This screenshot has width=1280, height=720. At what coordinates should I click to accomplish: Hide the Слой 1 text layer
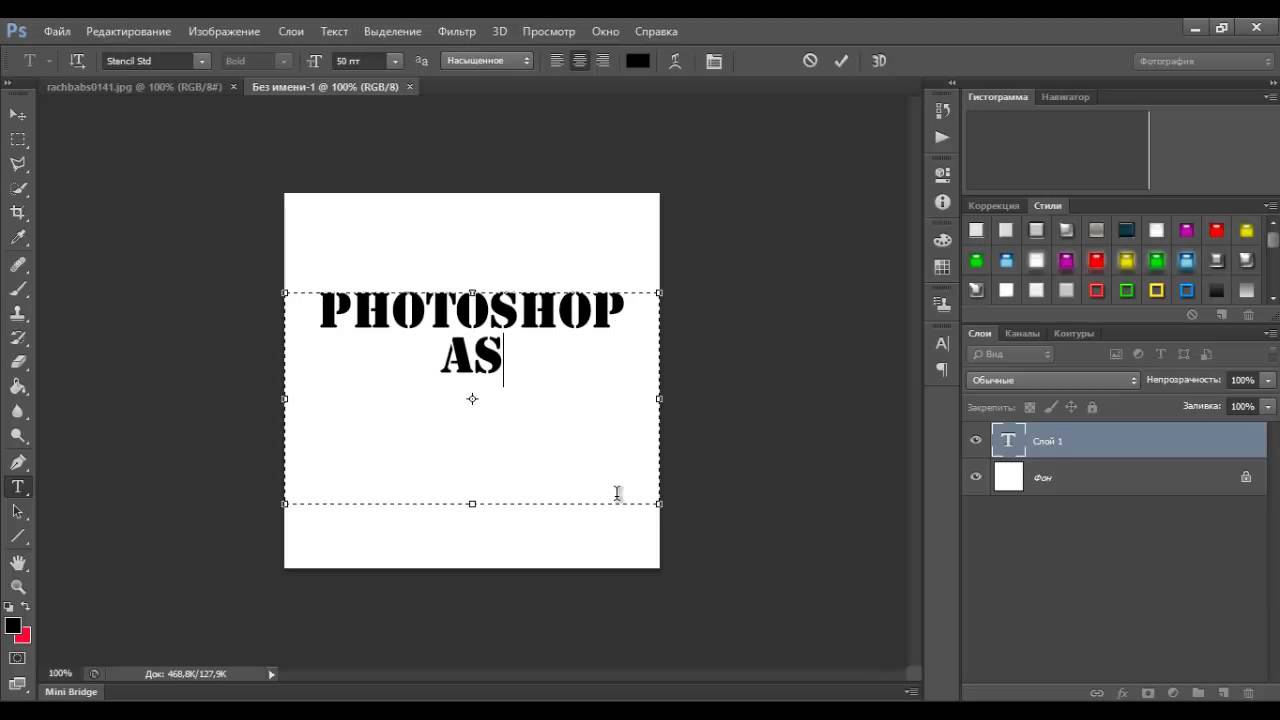[976, 440]
